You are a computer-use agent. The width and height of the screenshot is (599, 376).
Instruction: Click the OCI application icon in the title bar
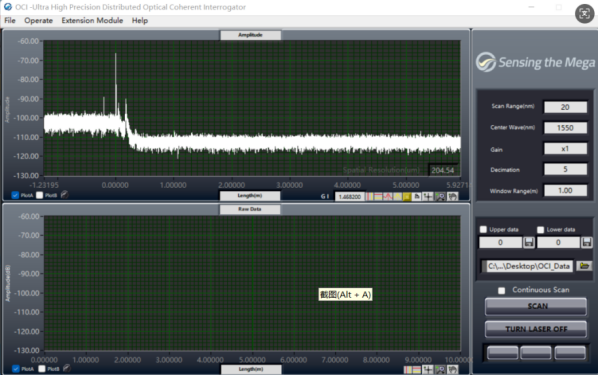[7, 7]
